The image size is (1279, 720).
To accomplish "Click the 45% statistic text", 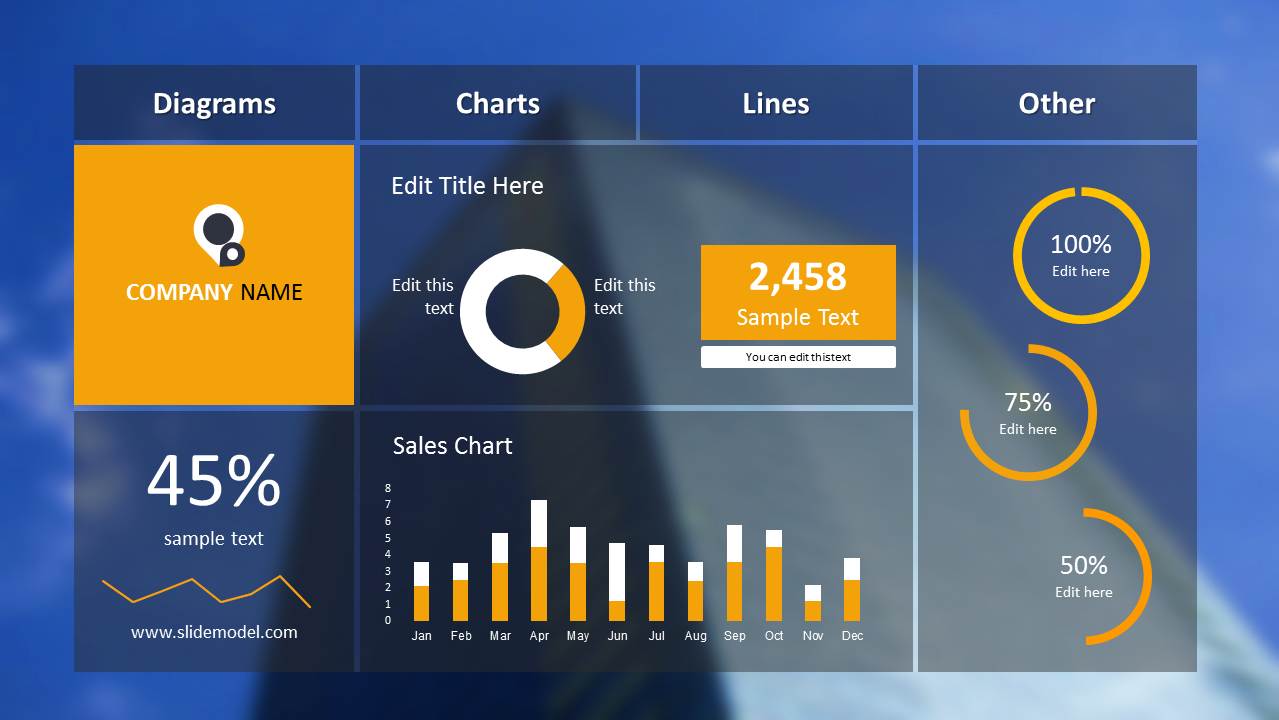I will [x=214, y=482].
